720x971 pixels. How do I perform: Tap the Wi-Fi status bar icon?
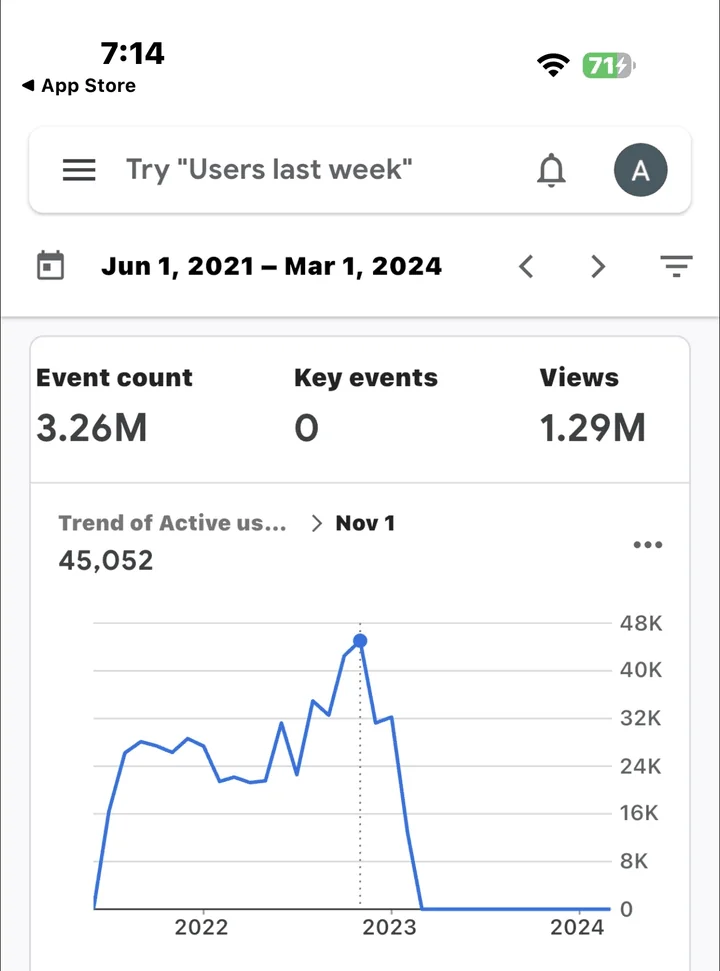553,65
